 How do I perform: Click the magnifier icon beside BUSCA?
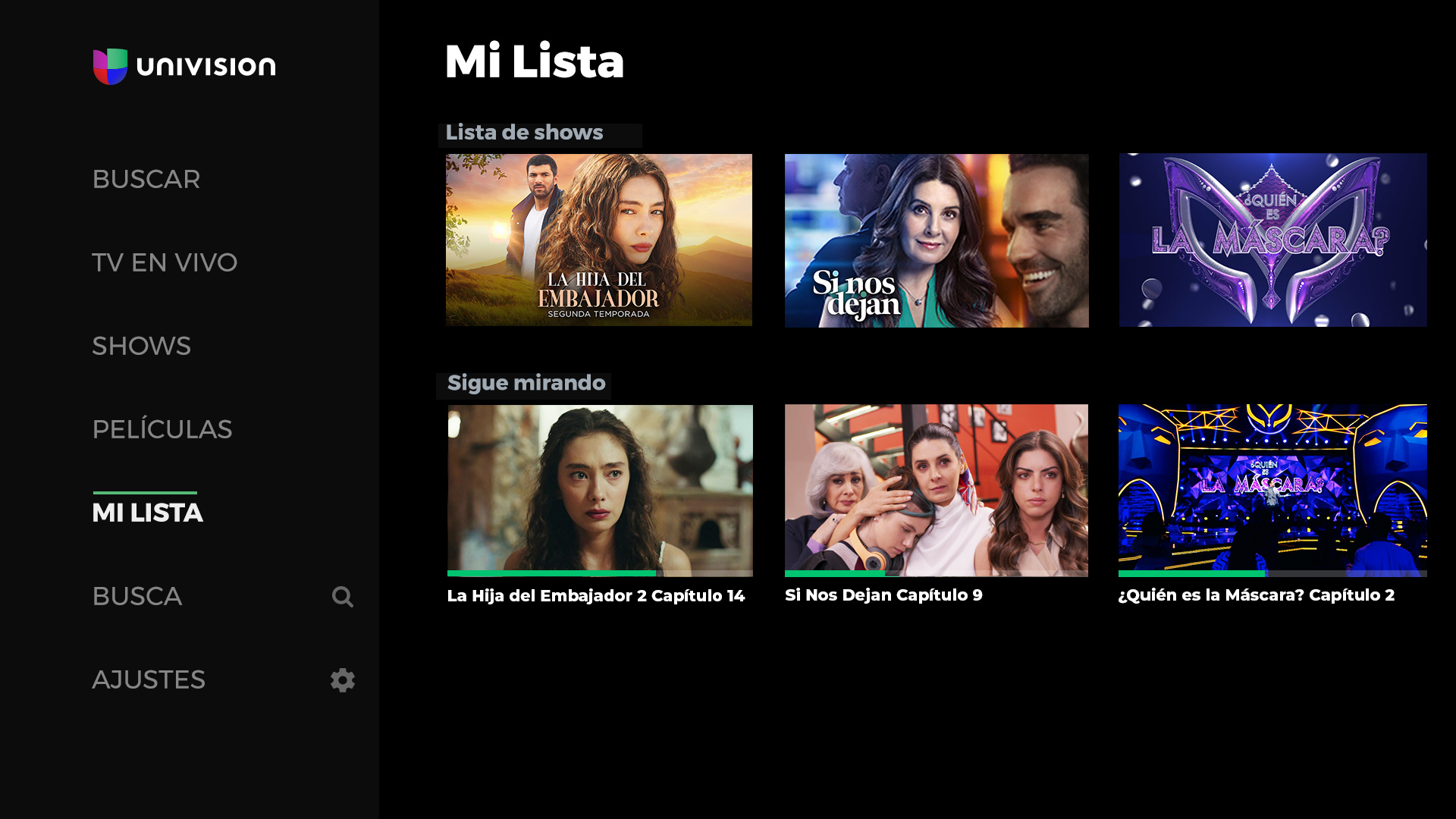point(343,597)
